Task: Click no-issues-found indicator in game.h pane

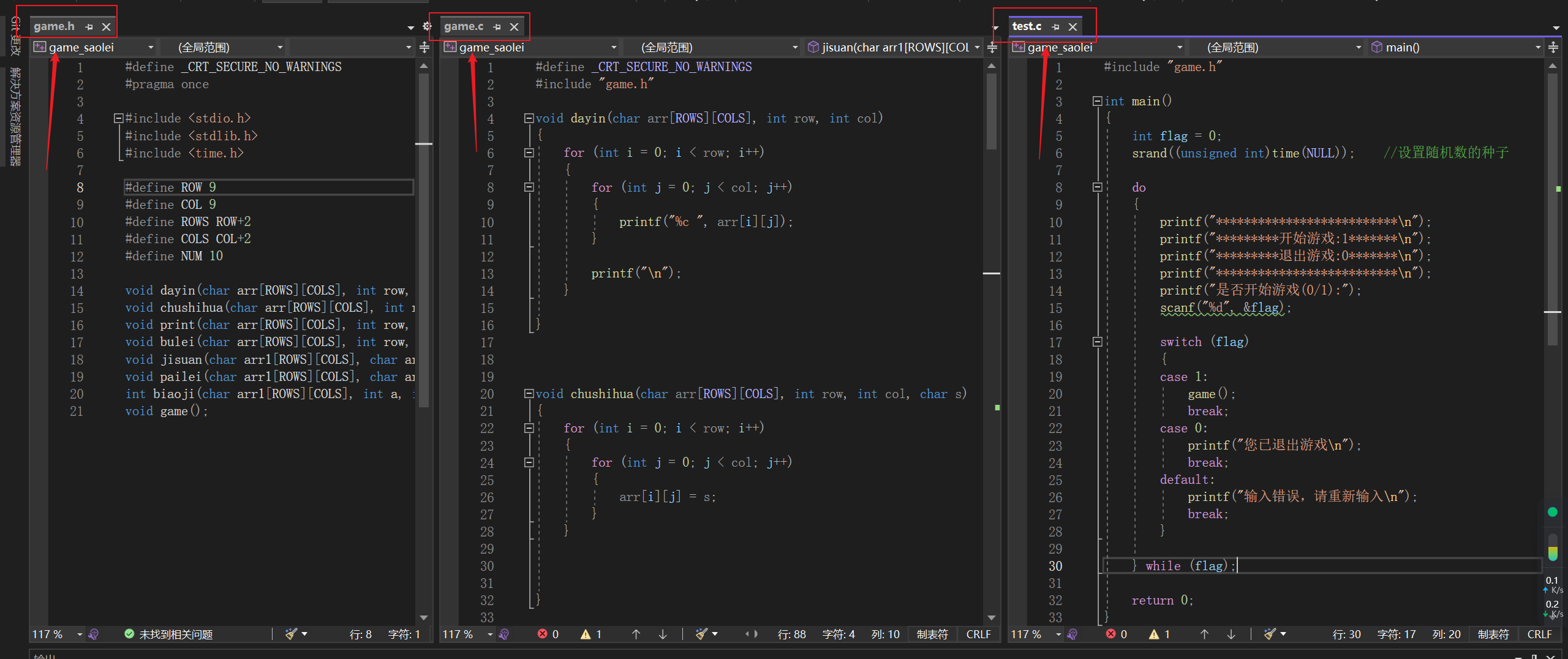Action: point(168,635)
